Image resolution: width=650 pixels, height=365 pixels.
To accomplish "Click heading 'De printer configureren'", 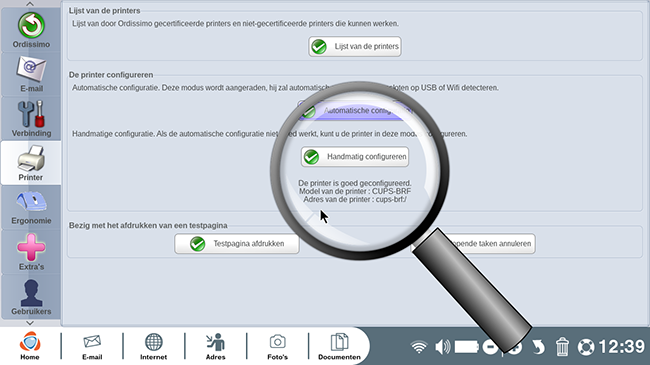I will click(111, 75).
